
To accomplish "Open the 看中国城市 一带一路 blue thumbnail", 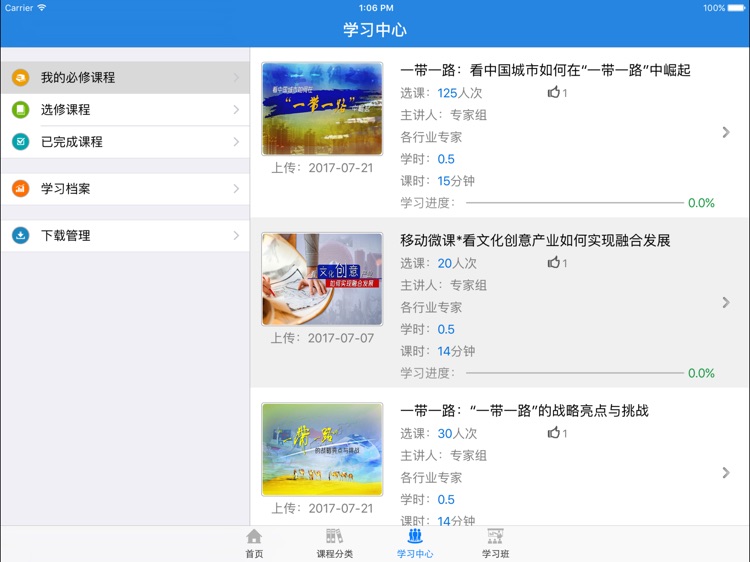I will point(322,109).
